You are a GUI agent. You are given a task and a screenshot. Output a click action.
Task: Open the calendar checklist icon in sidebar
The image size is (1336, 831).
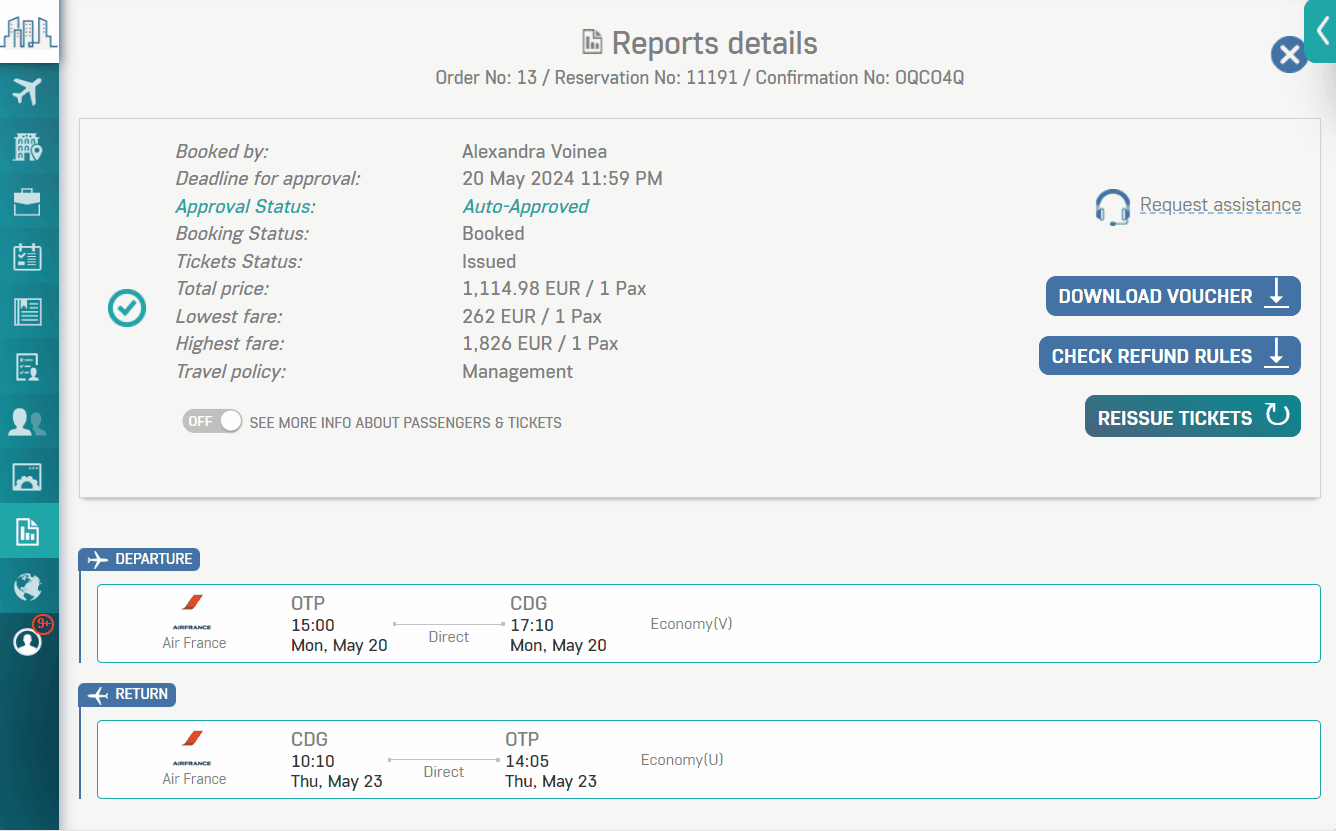pos(27,257)
